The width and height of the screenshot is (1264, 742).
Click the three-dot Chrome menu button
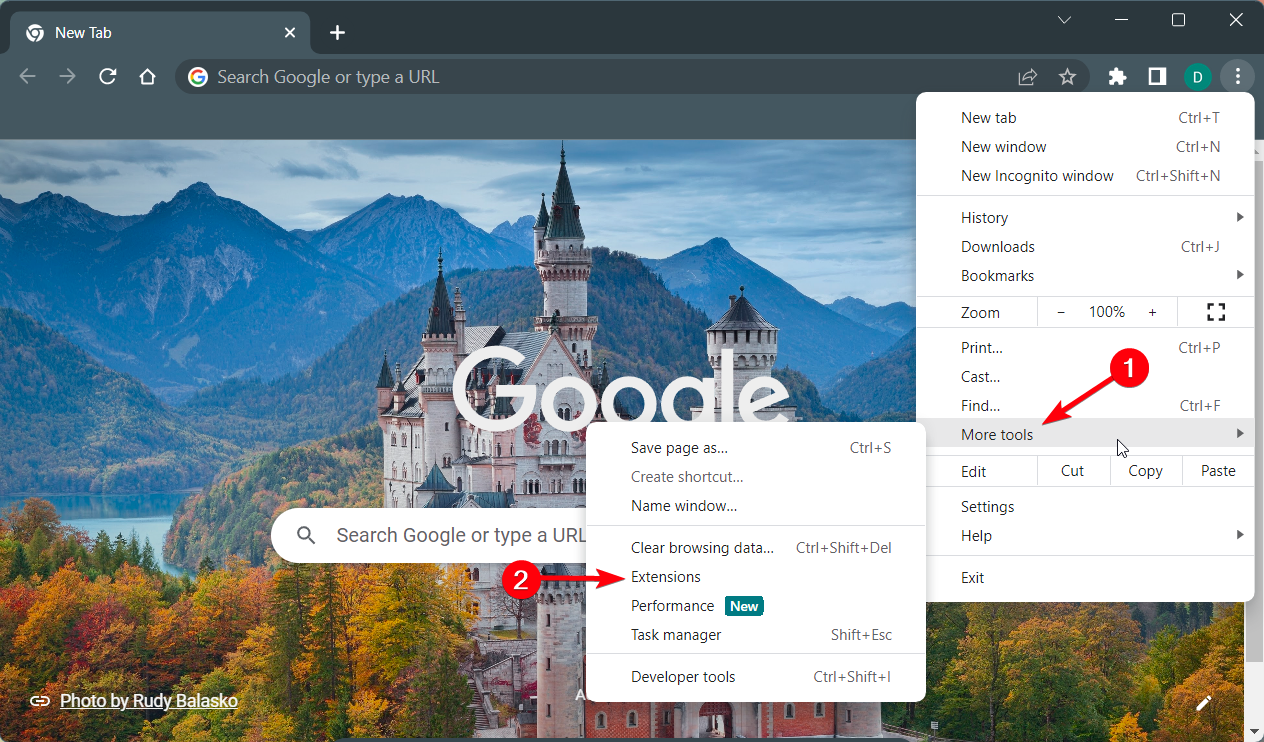coord(1238,77)
